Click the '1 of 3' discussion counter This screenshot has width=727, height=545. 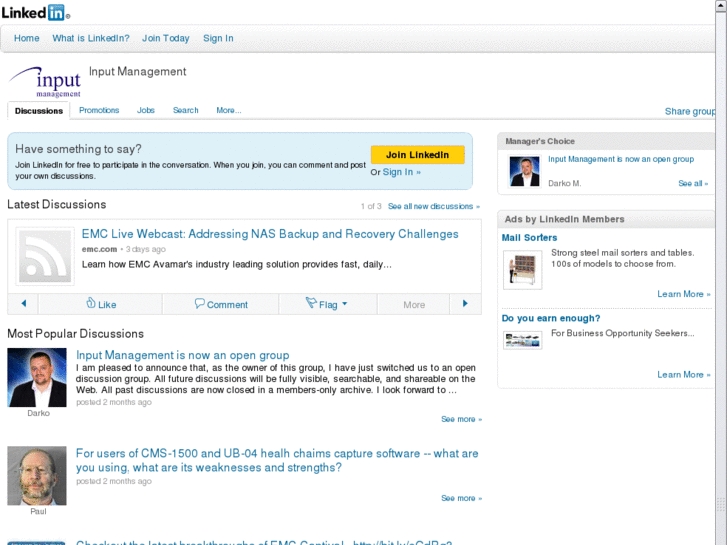point(371,206)
